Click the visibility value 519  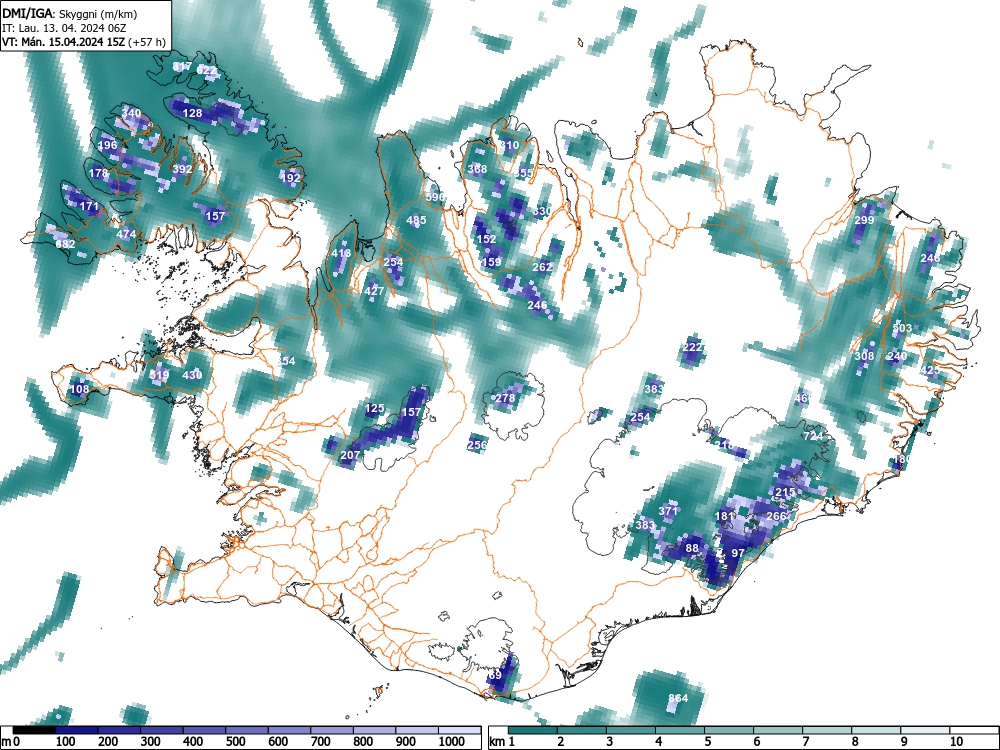coord(159,375)
